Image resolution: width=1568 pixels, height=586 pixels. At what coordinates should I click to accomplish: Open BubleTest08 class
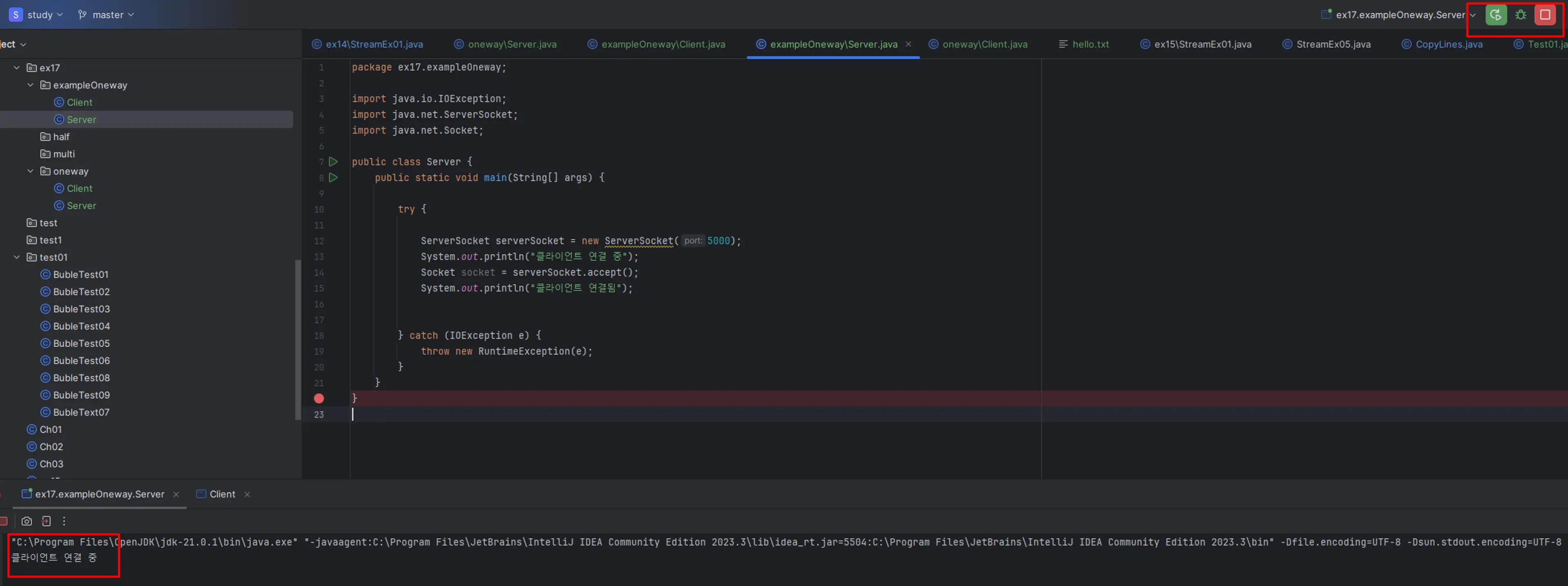75,378
